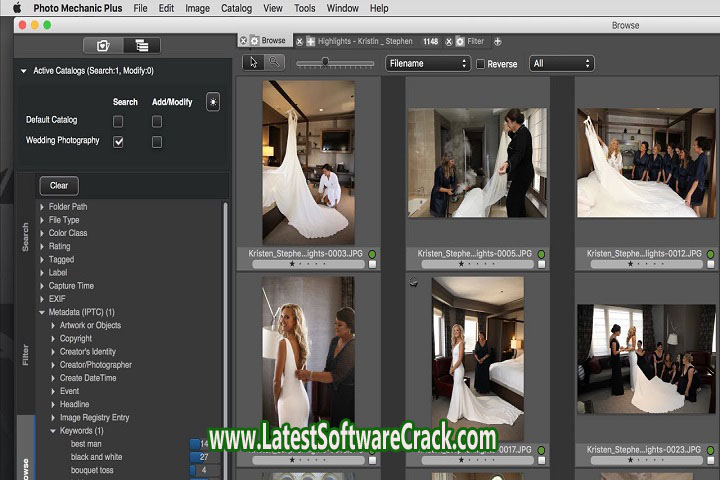720x480 pixels.
Task: Switch to the list view panel icon
Action: pyautogui.click(x=142, y=45)
